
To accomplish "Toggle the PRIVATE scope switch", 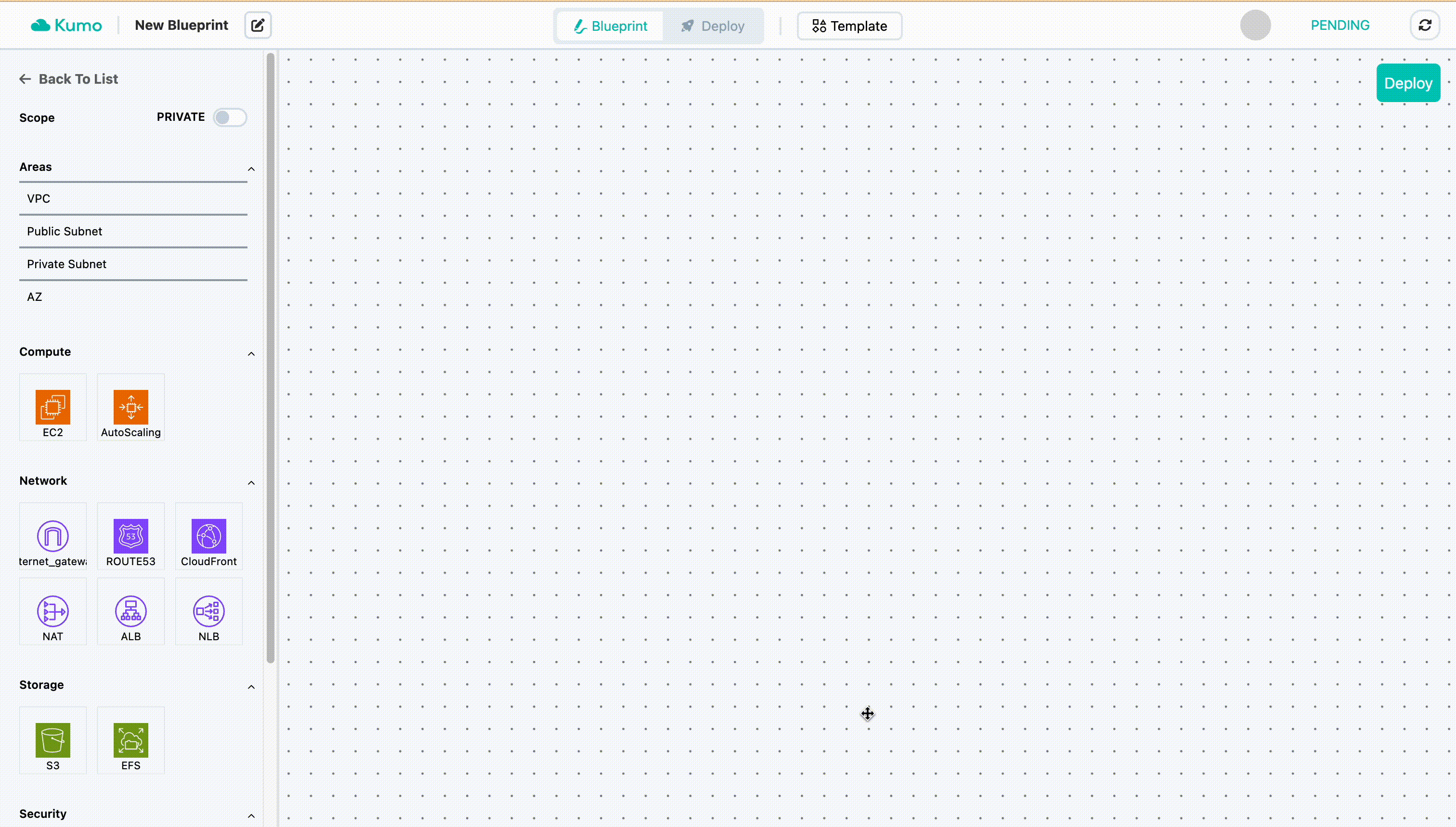I will (230, 117).
